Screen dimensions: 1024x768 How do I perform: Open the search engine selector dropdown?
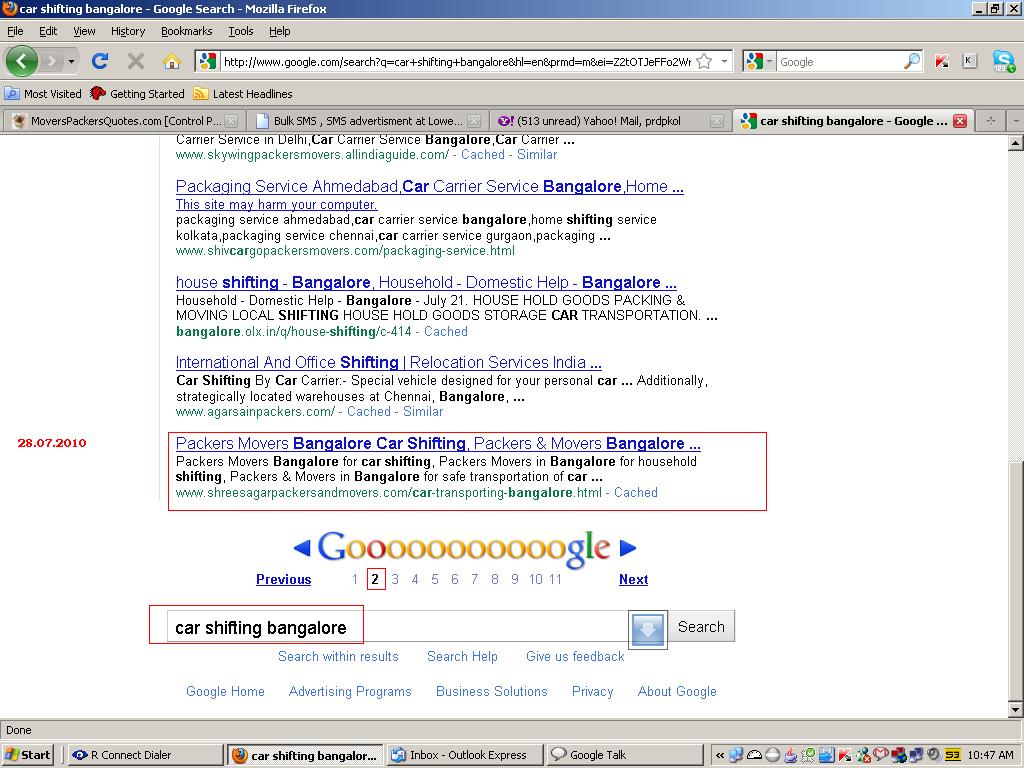[769, 61]
